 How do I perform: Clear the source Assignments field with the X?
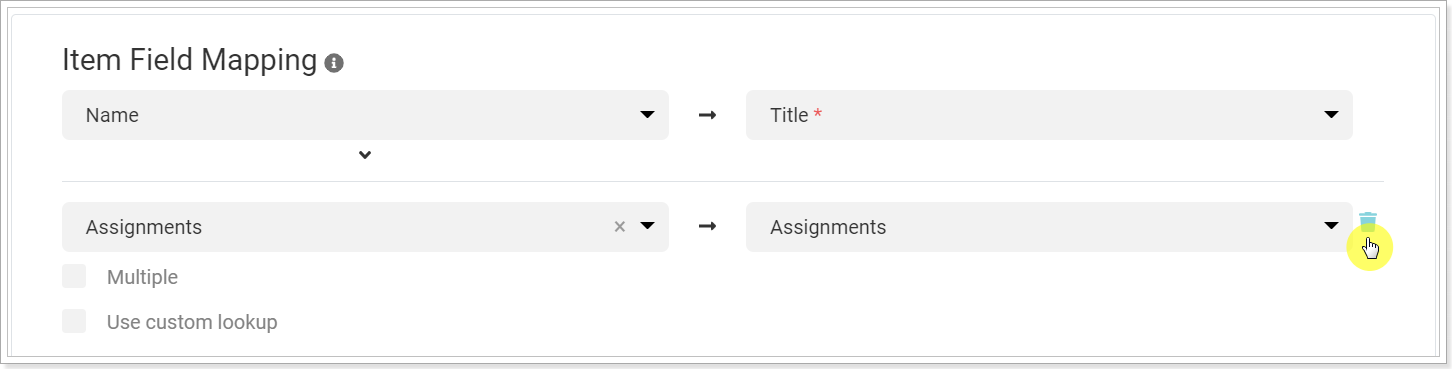point(620,227)
